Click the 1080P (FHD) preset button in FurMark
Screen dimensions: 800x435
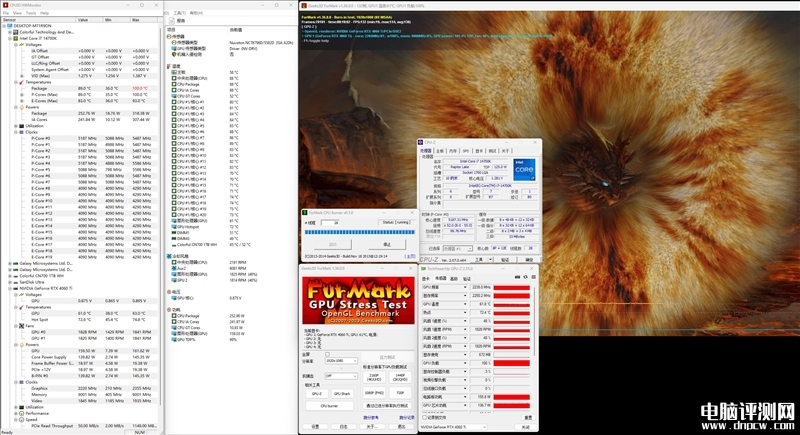[374, 393]
